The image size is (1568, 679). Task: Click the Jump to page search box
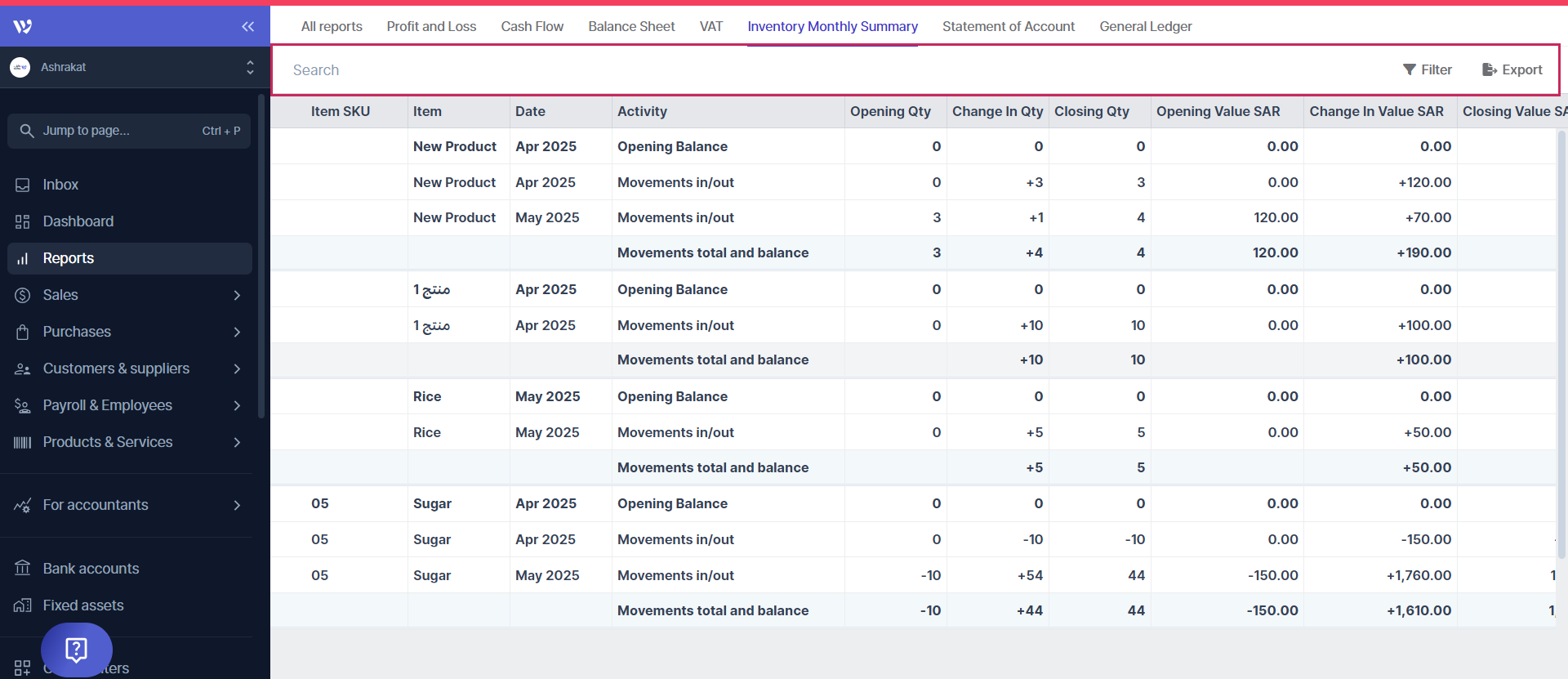(x=129, y=131)
